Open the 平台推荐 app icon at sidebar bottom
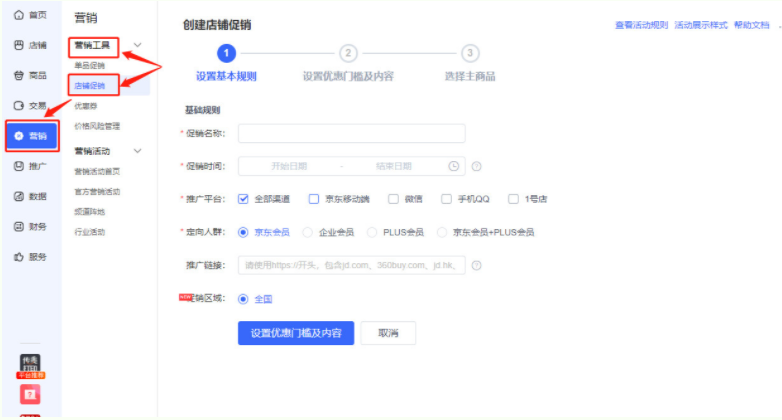 pyautogui.click(x=30, y=366)
